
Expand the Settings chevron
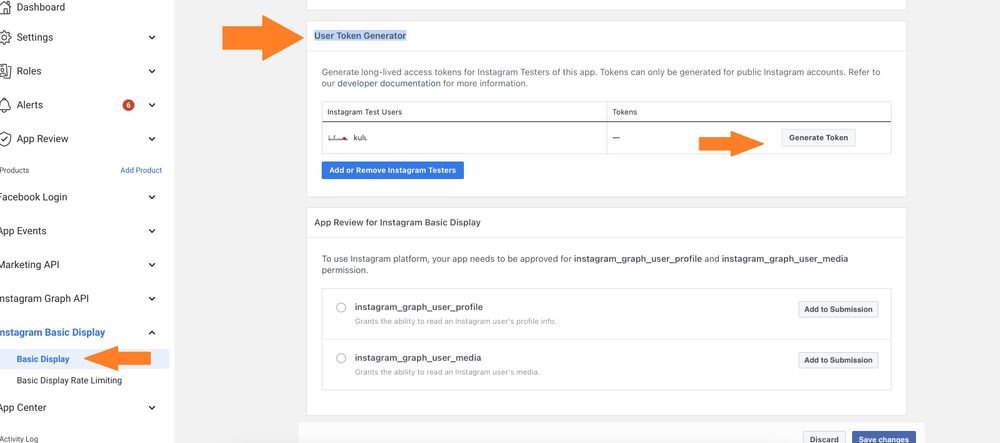152,38
